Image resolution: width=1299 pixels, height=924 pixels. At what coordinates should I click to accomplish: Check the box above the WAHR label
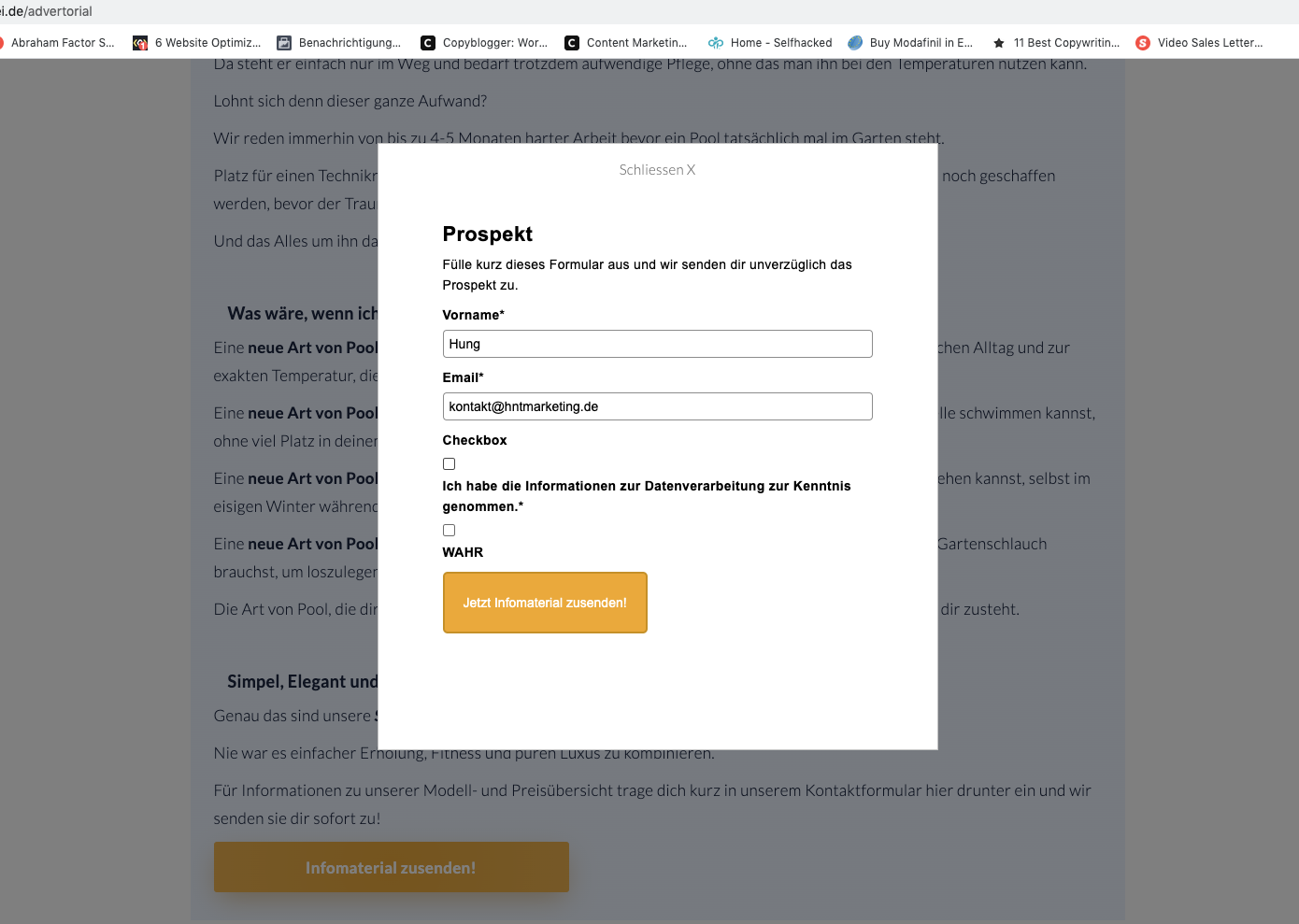click(x=449, y=530)
